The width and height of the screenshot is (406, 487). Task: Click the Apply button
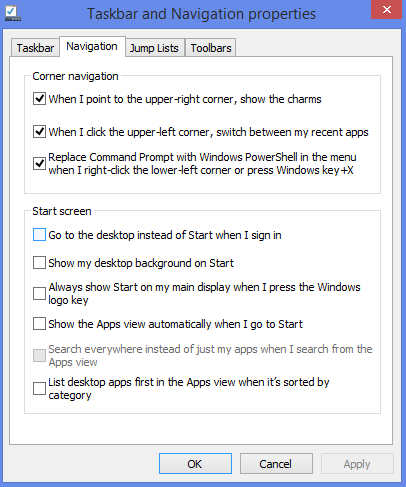[357, 464]
